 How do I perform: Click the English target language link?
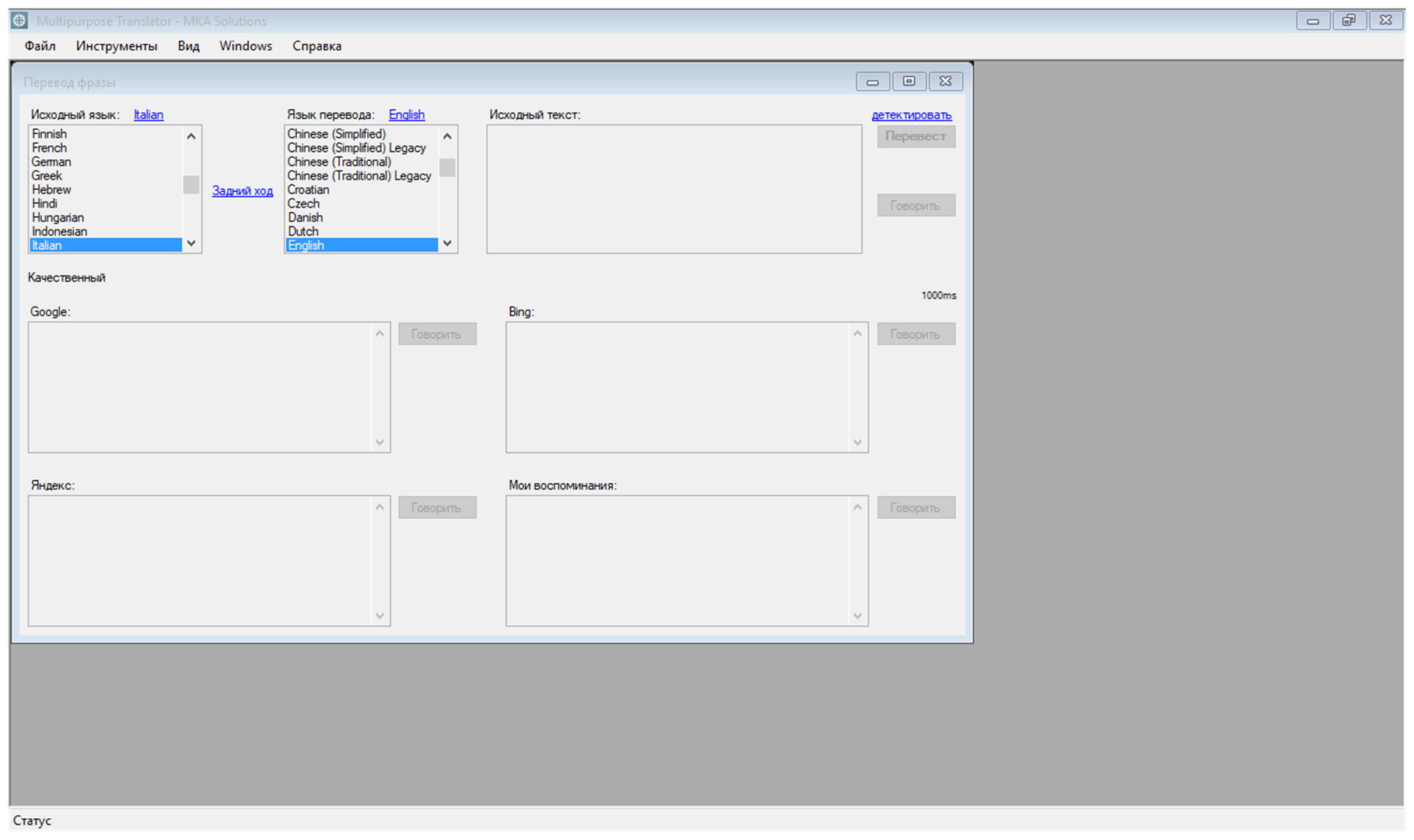pyautogui.click(x=407, y=114)
